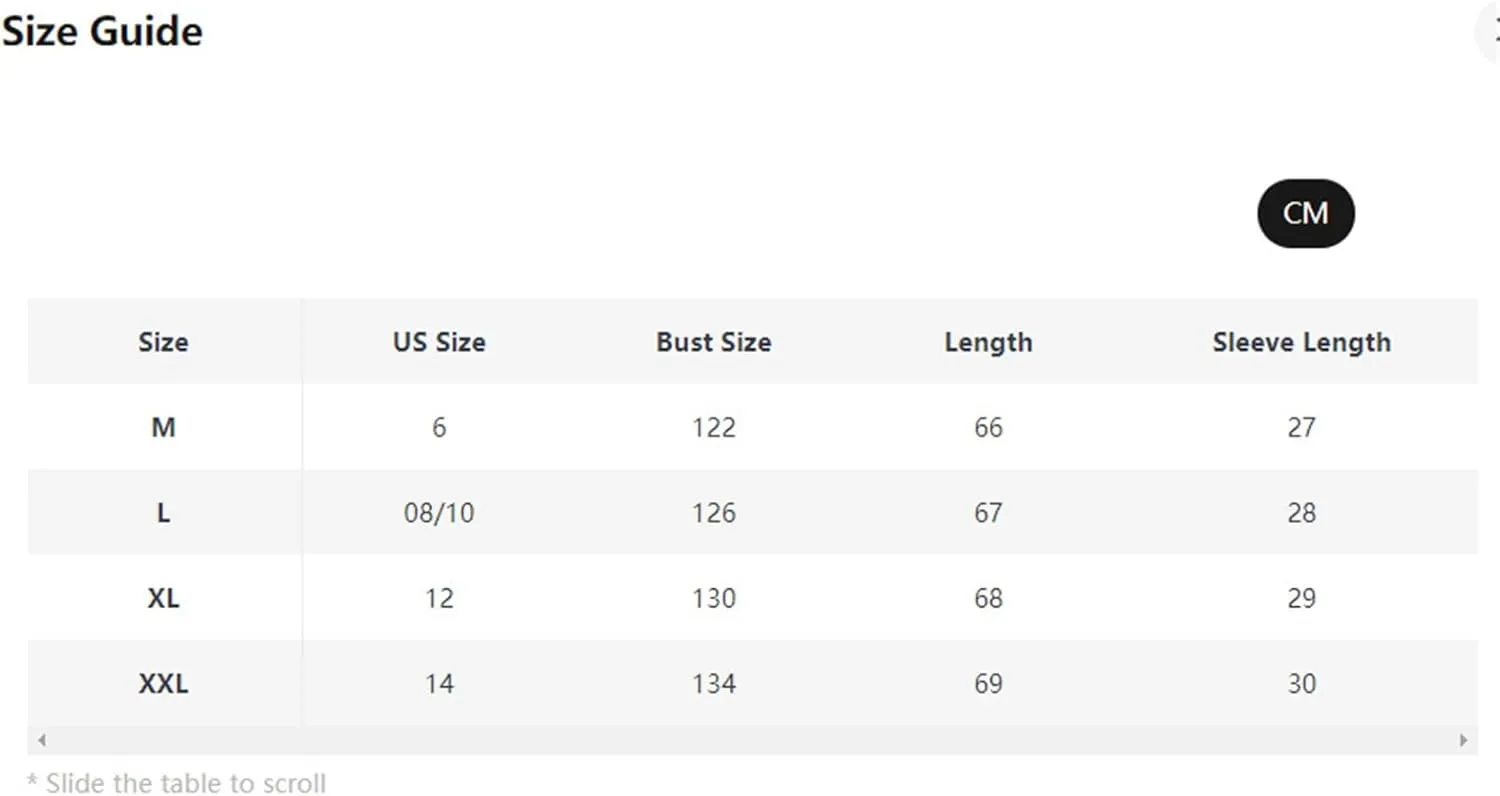Screen dimensions: 1500x796
Task: Click the Sleeve Length column header
Action: [x=1301, y=342]
